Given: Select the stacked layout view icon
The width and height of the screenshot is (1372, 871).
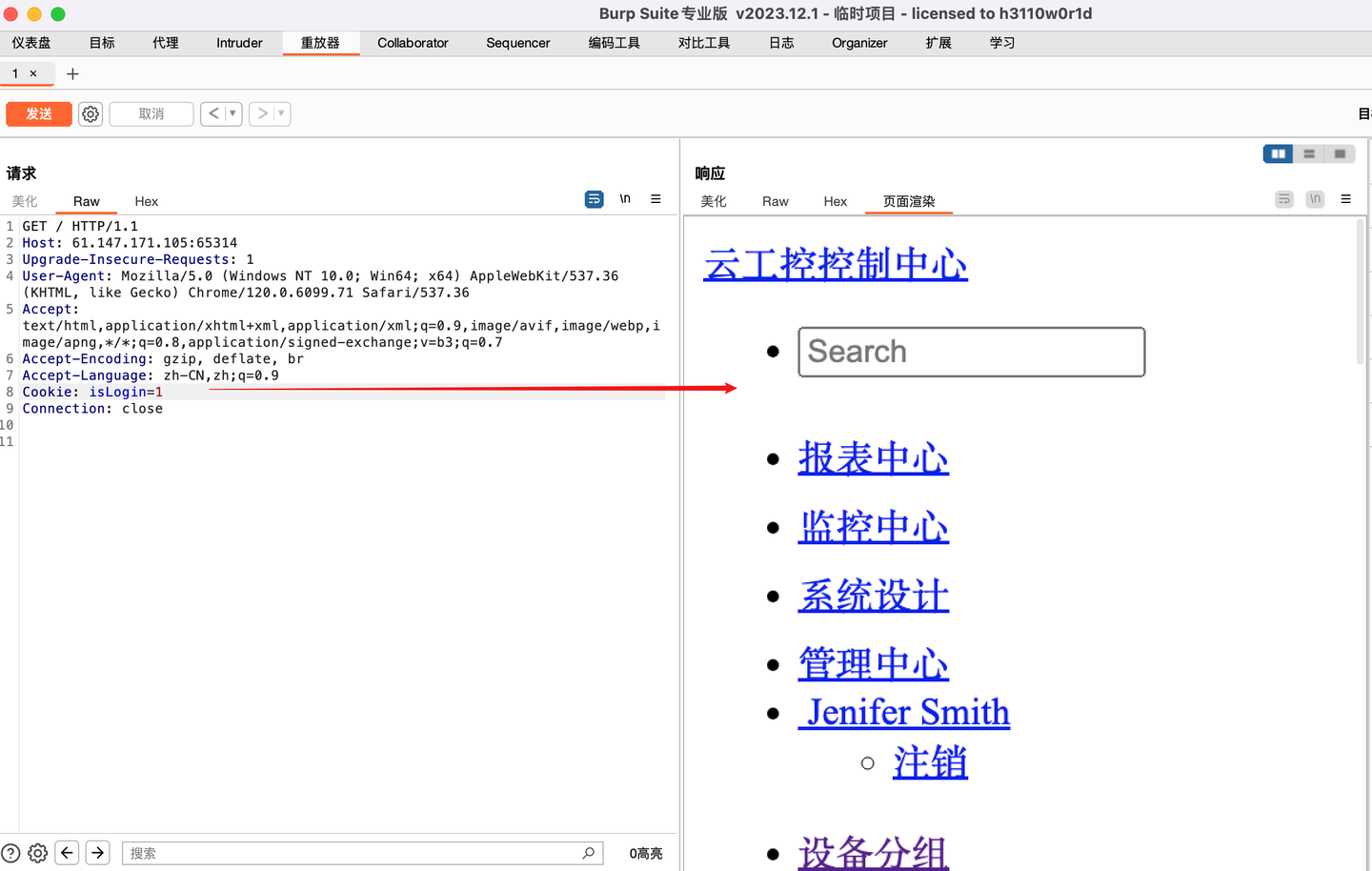Looking at the screenshot, I should [1309, 153].
